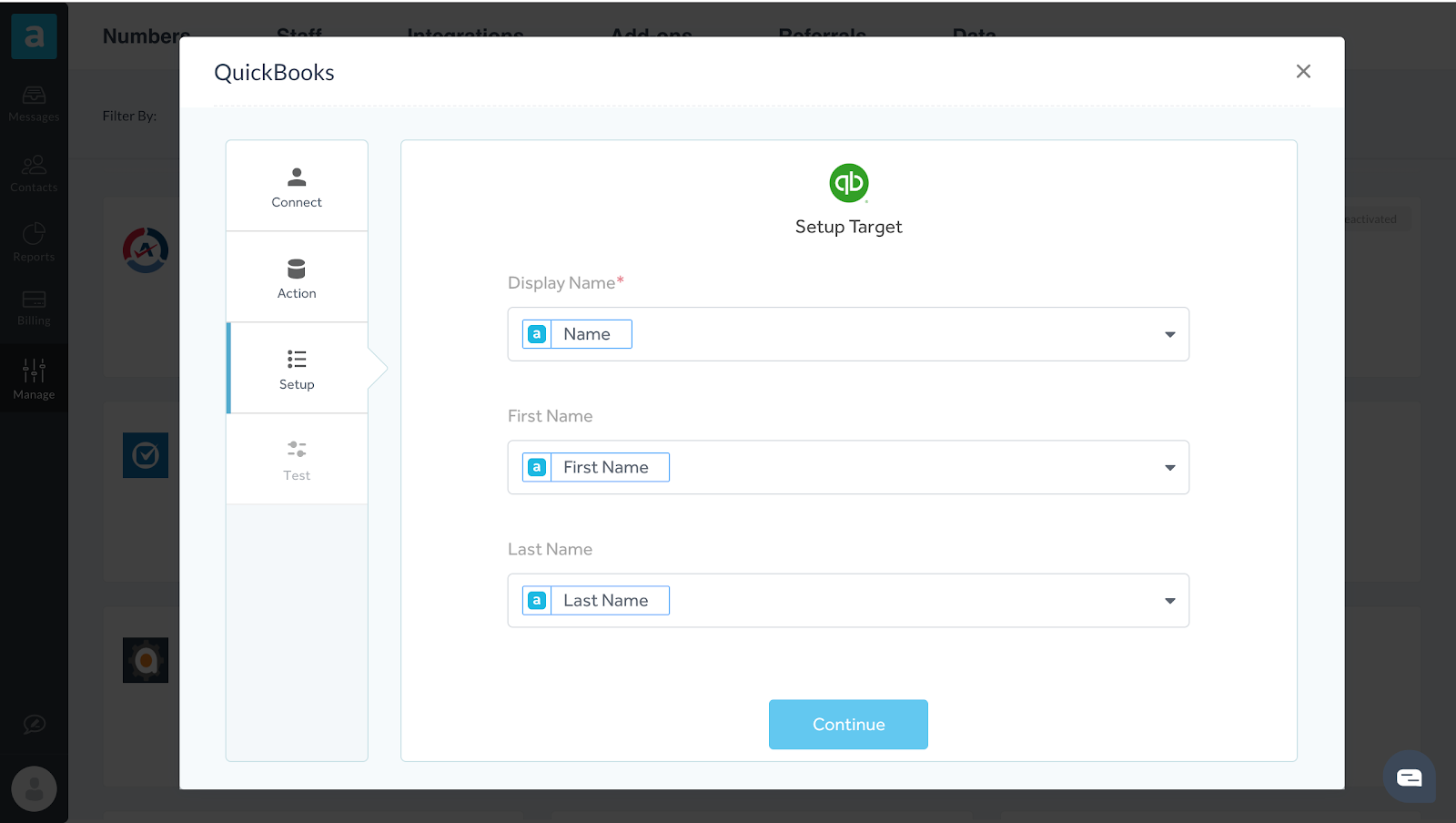Select the First Name tag chip

pyautogui.click(x=596, y=467)
